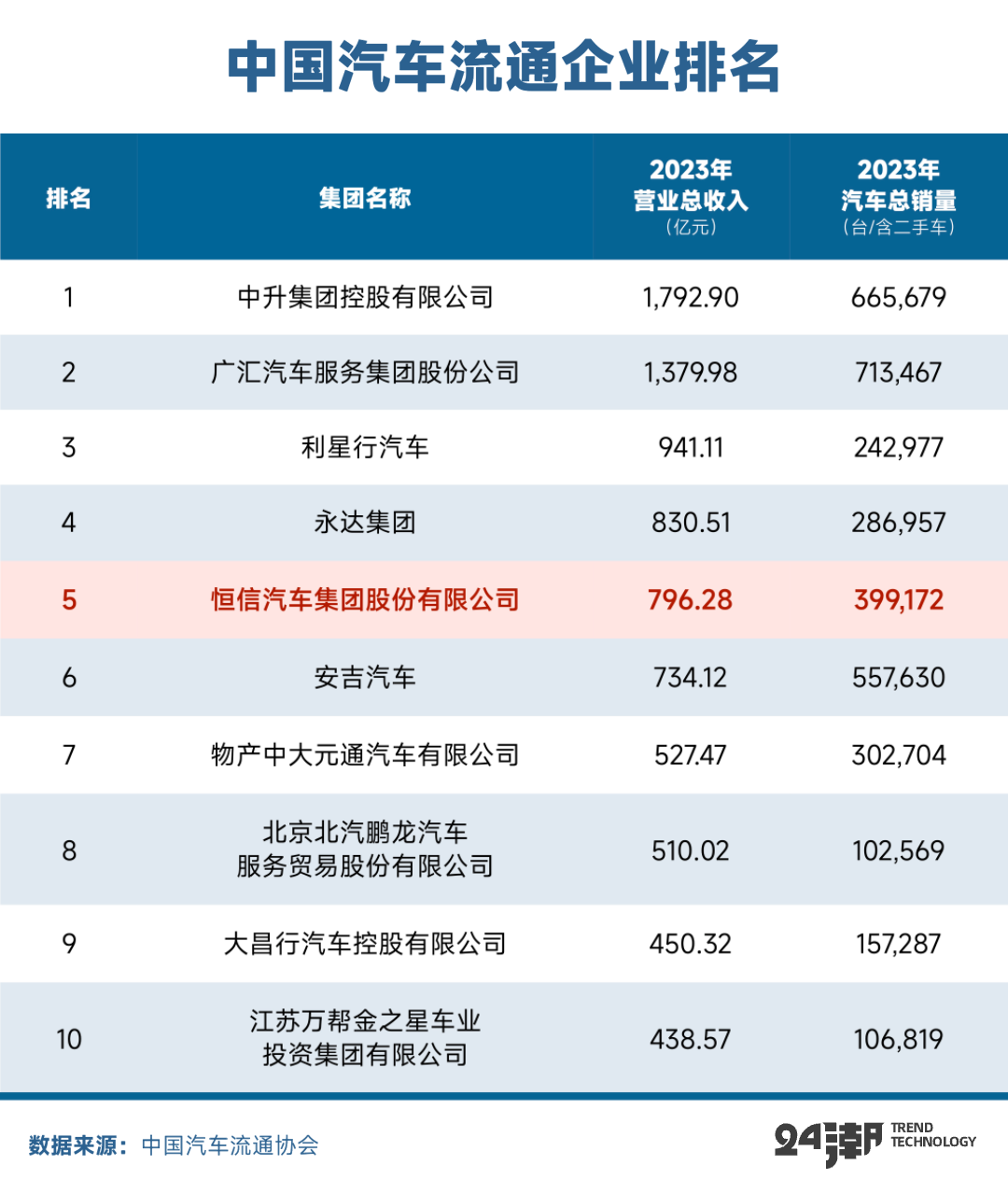Click the 数据来源 label
1008x1193 pixels.
point(77,1144)
